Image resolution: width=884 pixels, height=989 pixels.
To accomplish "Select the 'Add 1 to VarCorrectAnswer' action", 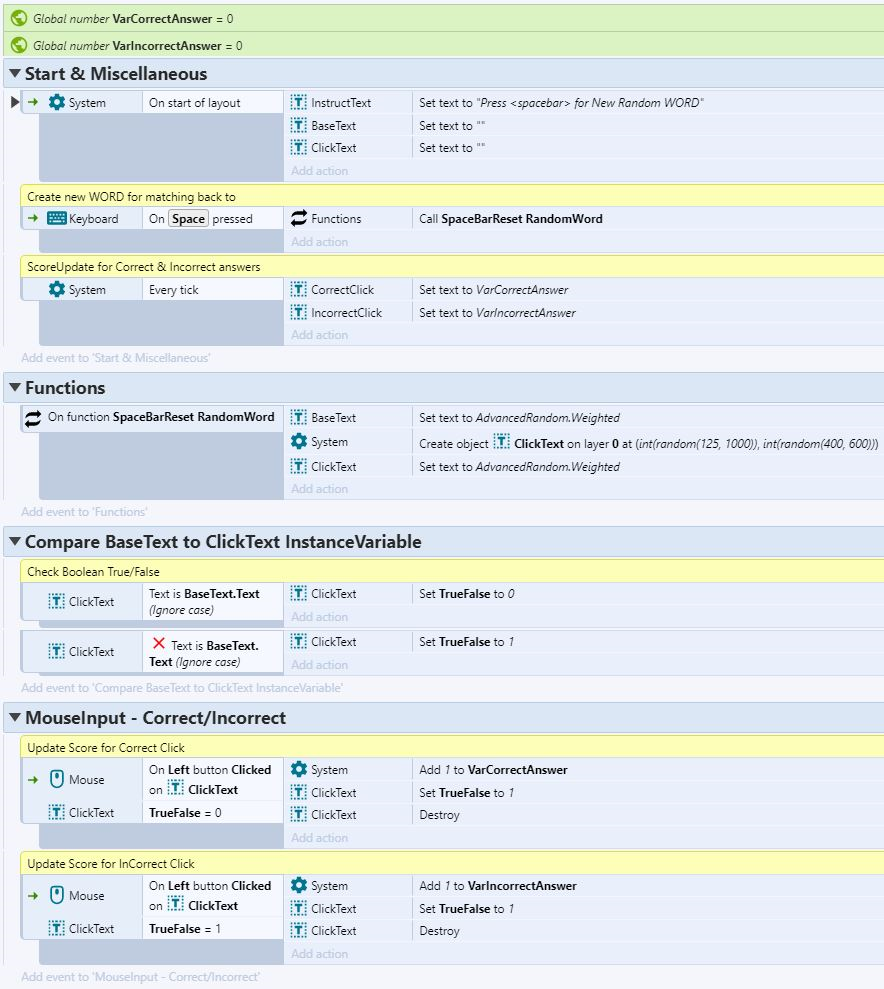I will pyautogui.click(x=493, y=770).
